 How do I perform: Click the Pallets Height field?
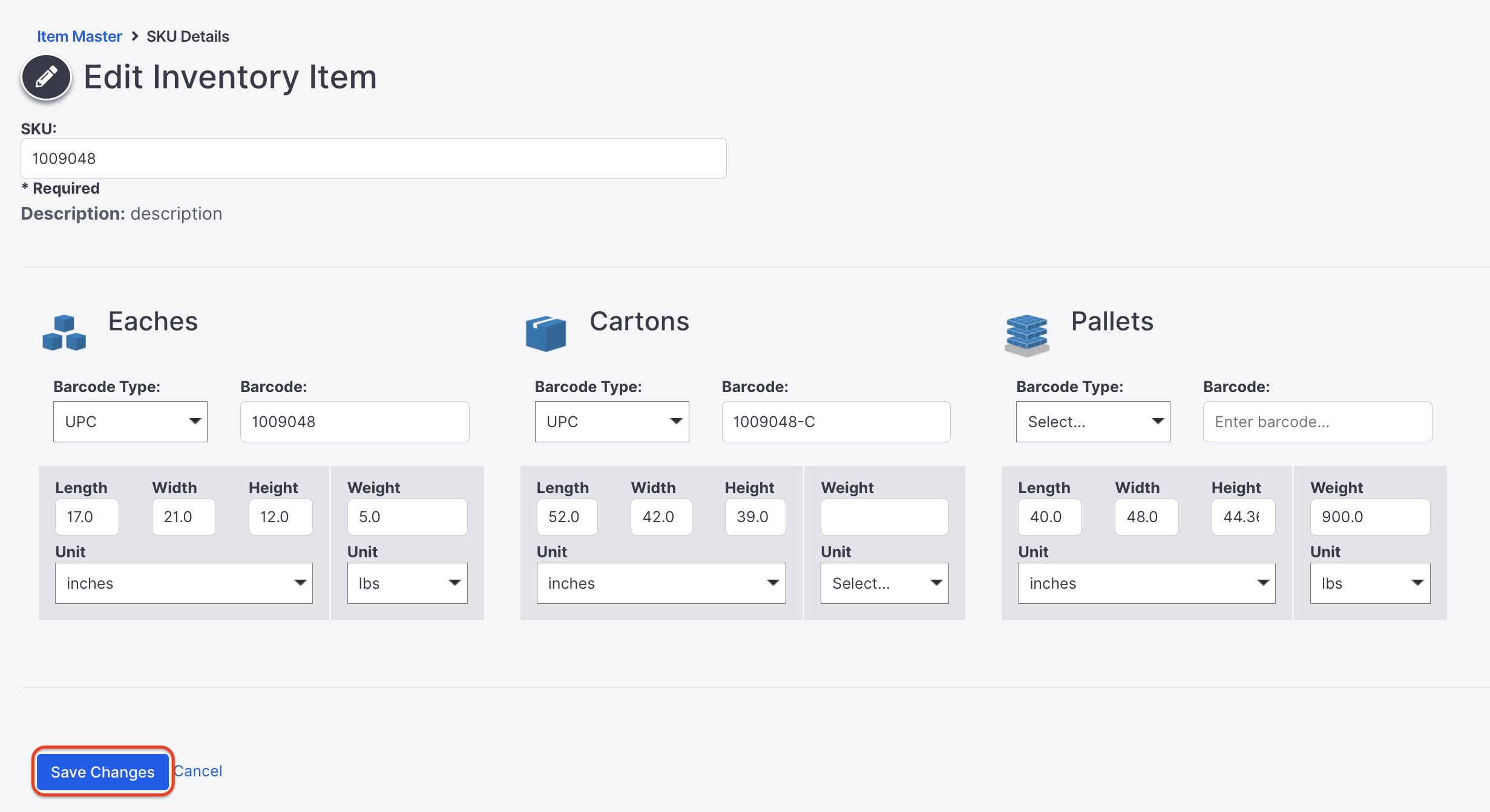[1243, 517]
